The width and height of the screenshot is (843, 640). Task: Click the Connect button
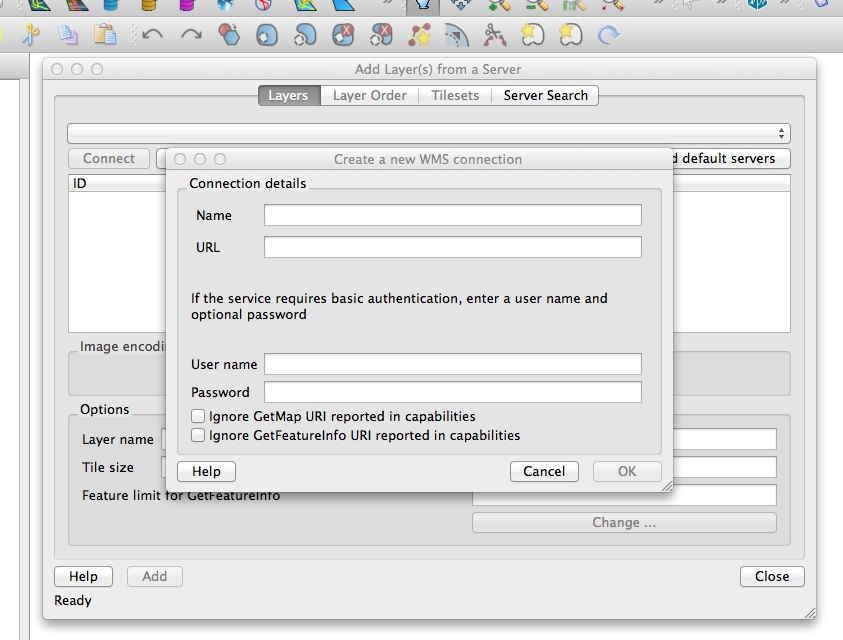[x=109, y=158]
